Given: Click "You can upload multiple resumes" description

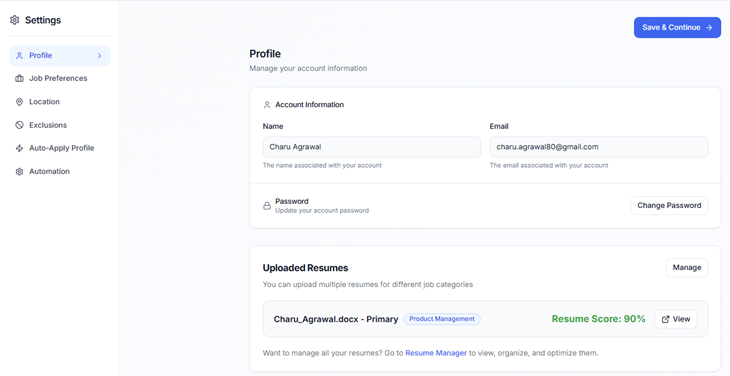Looking at the screenshot, I should 368,284.
